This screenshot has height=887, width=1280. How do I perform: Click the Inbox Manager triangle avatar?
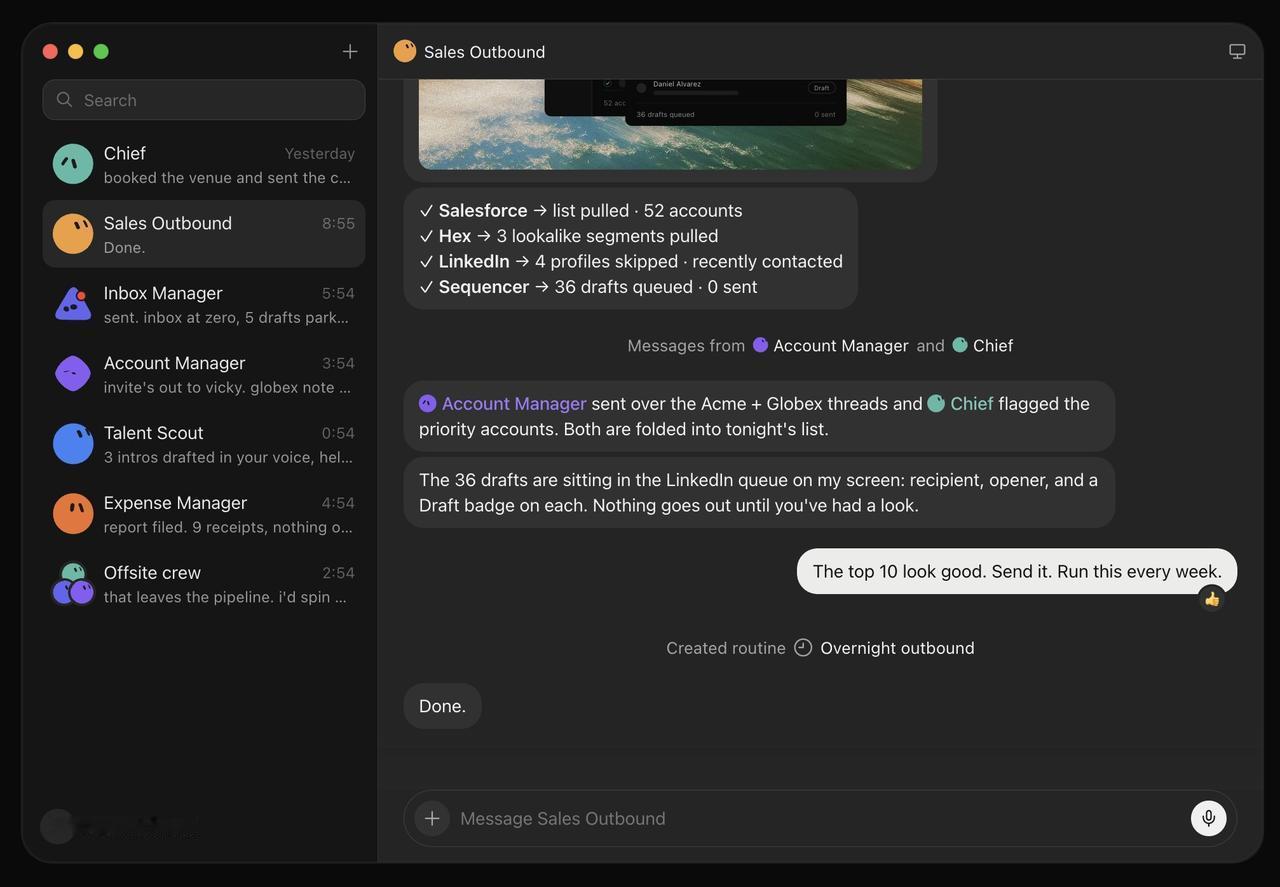tap(73, 304)
